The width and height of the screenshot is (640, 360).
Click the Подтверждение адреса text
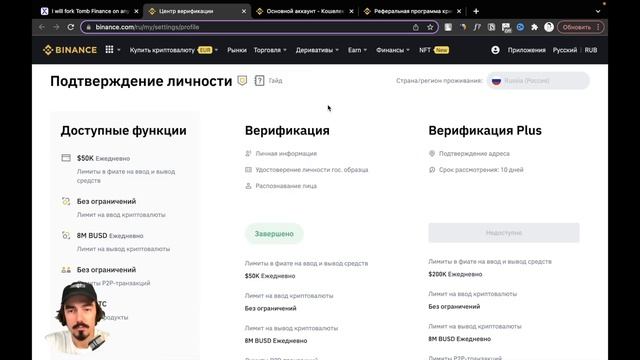coord(474,153)
